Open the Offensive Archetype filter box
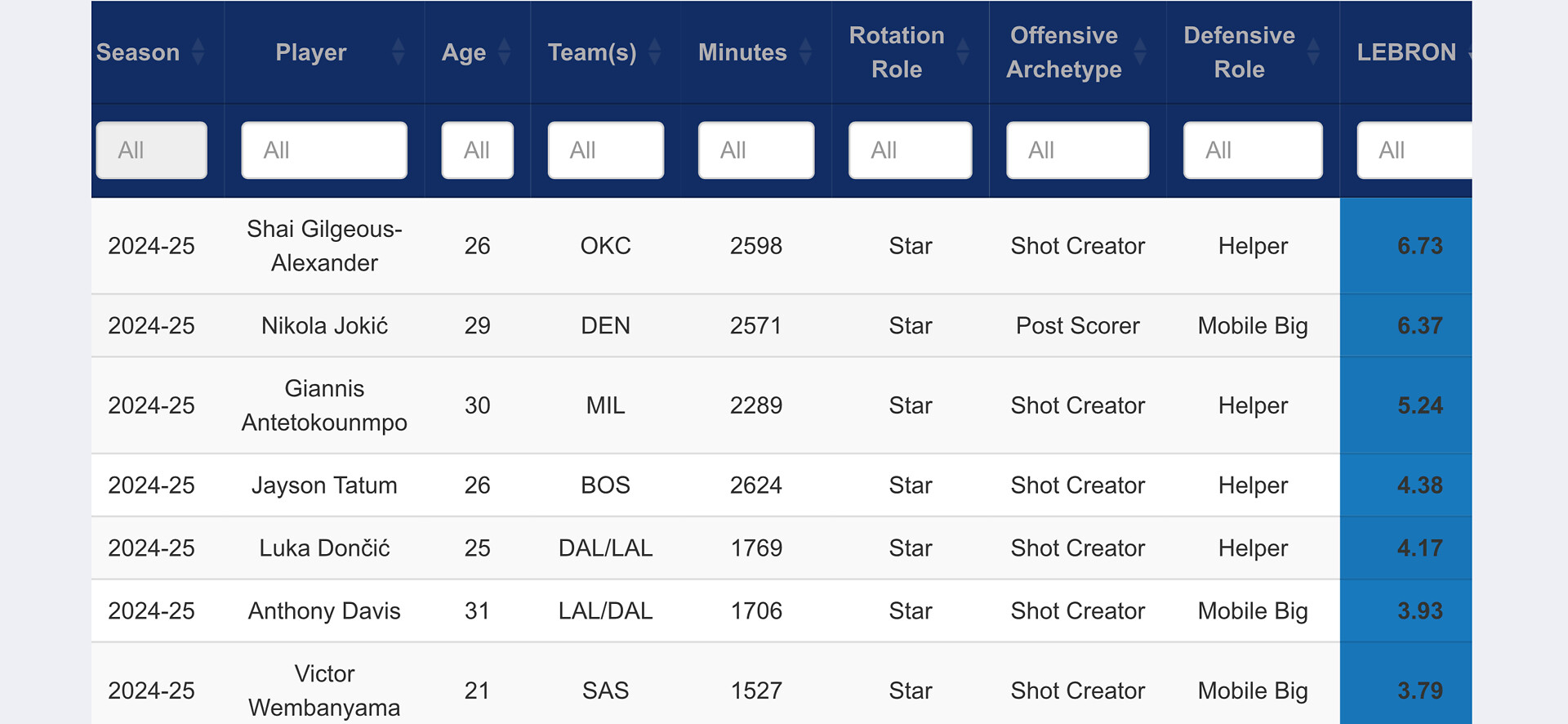This screenshot has width=1568, height=724. tap(1077, 150)
